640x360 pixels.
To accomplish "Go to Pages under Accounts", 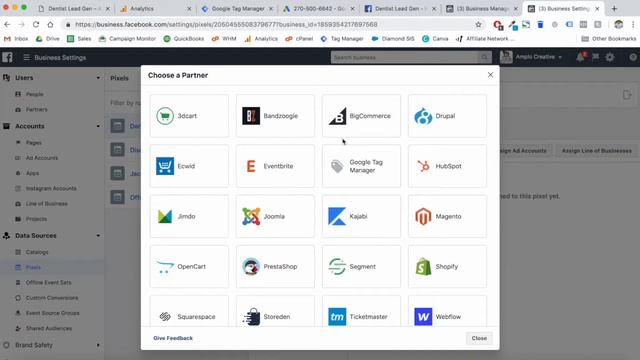I will (x=33, y=143).
